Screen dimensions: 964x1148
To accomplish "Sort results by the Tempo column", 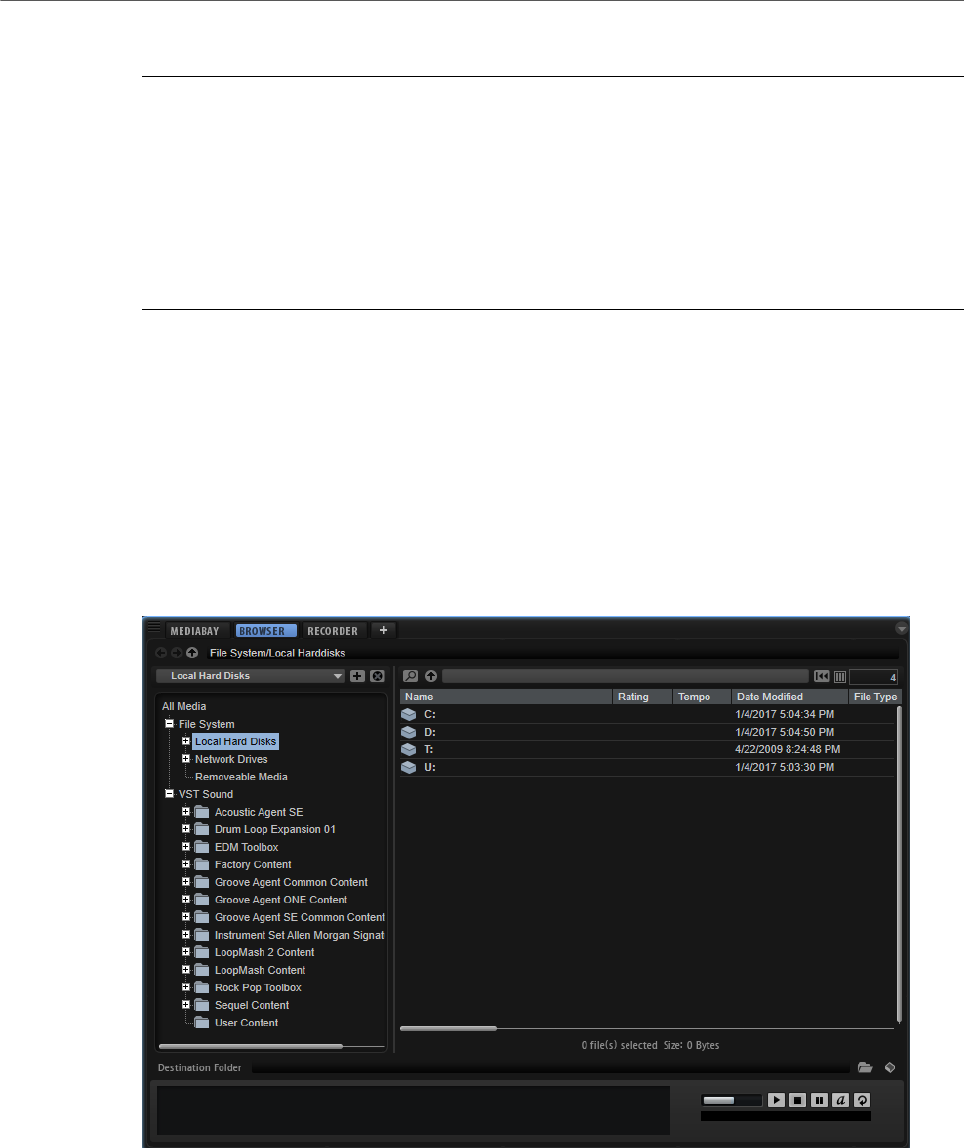I will tap(702, 696).
